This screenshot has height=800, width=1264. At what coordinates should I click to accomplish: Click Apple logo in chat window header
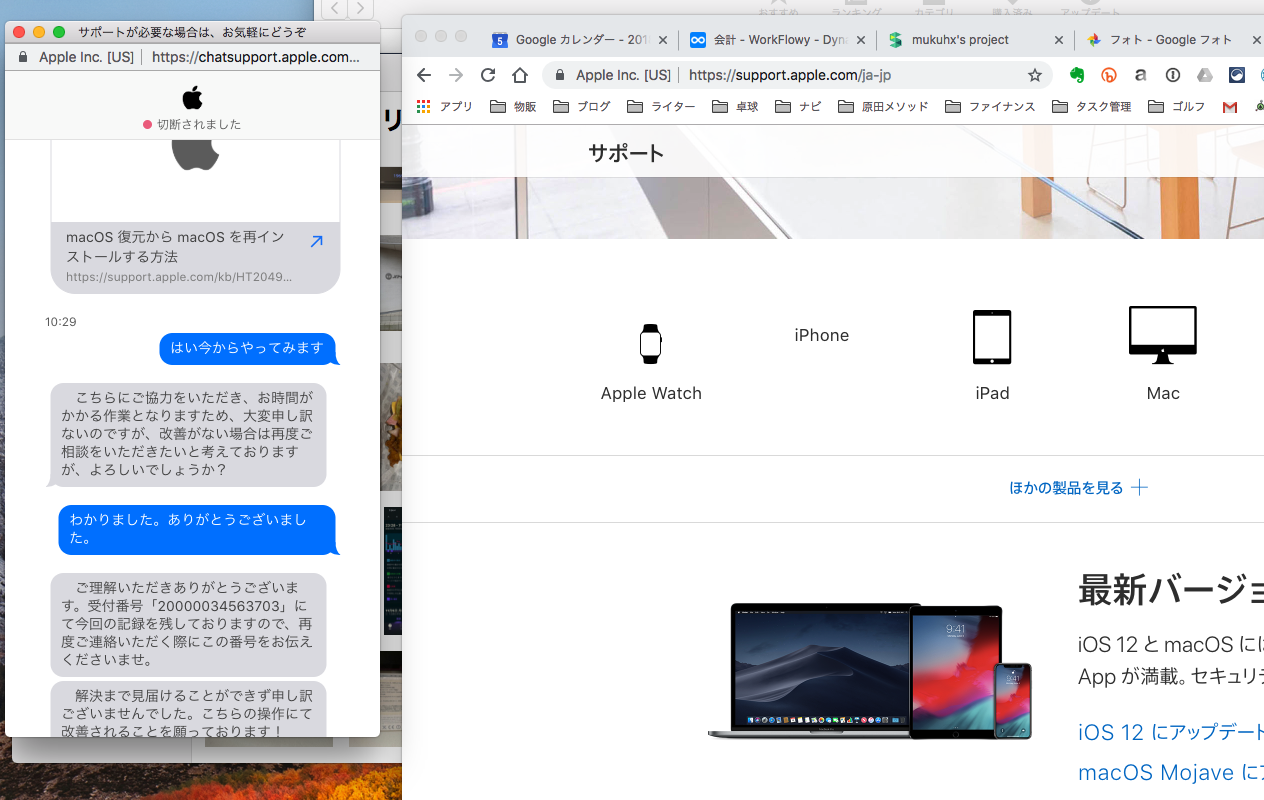coord(193,97)
